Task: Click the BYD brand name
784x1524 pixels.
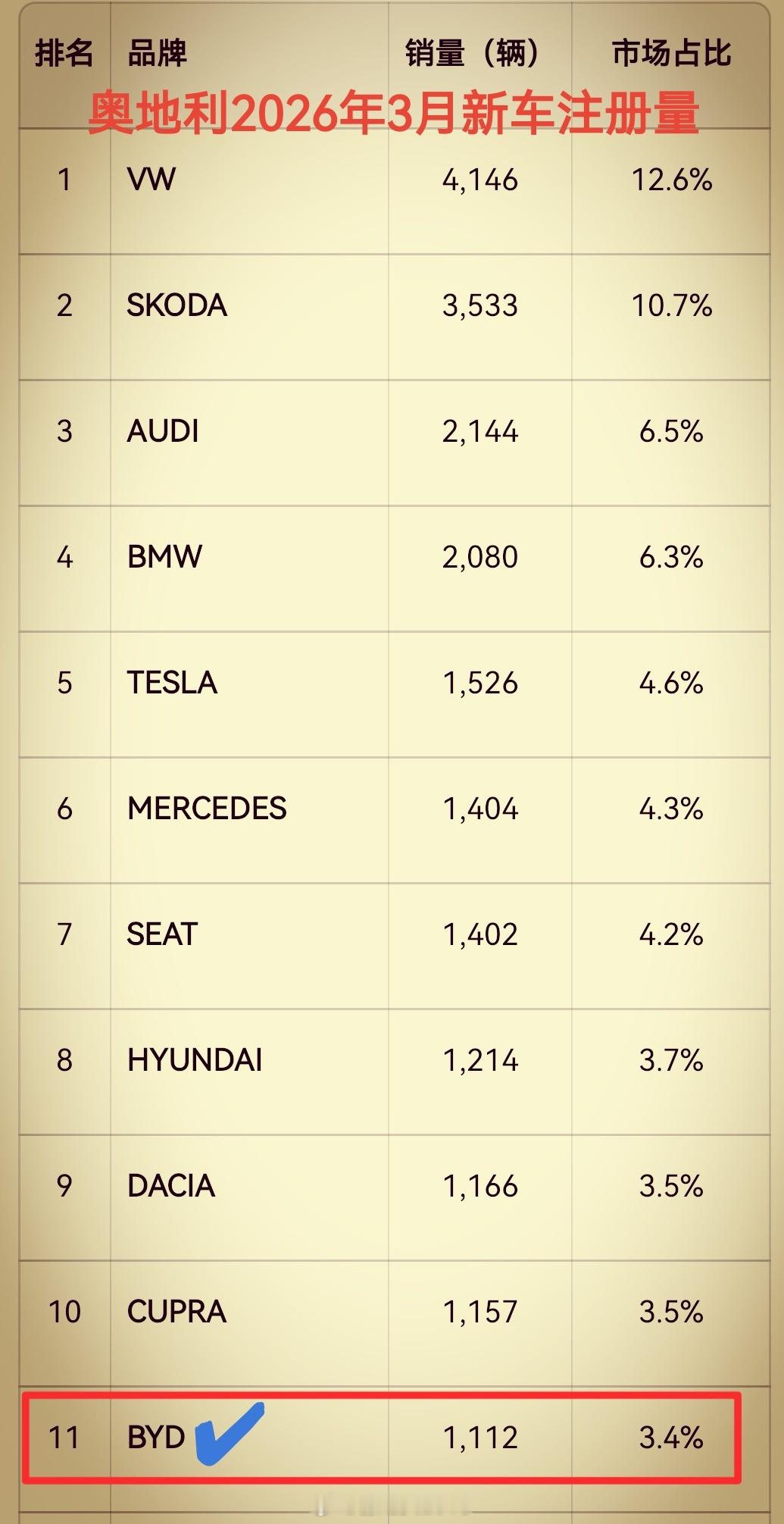Action: click(156, 1438)
